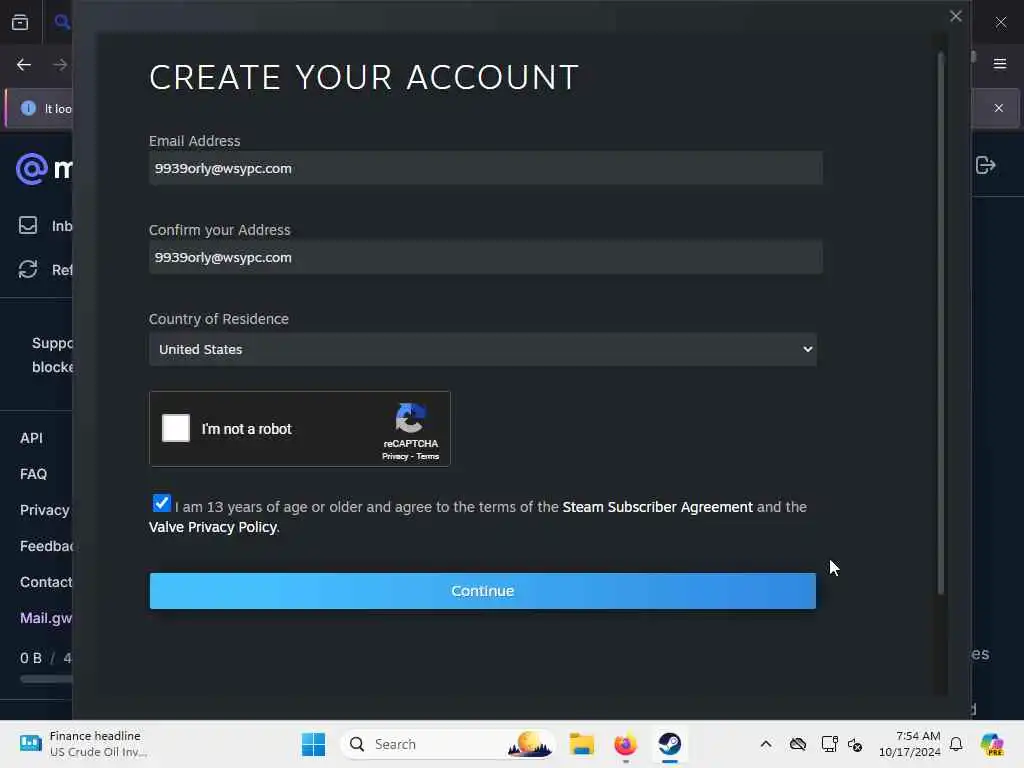1024x768 pixels.
Task: Open Steam from taskbar
Action: (669, 744)
